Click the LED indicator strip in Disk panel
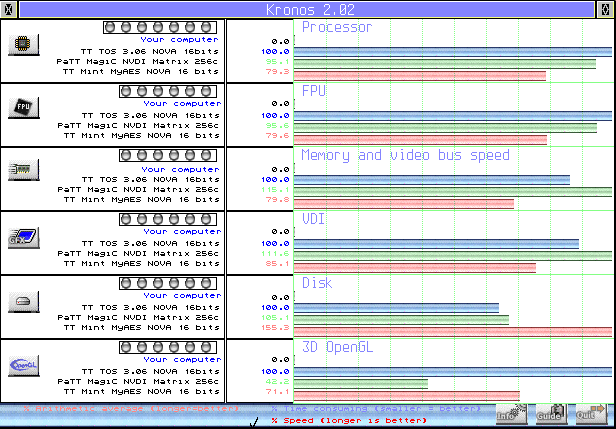 click(168, 283)
